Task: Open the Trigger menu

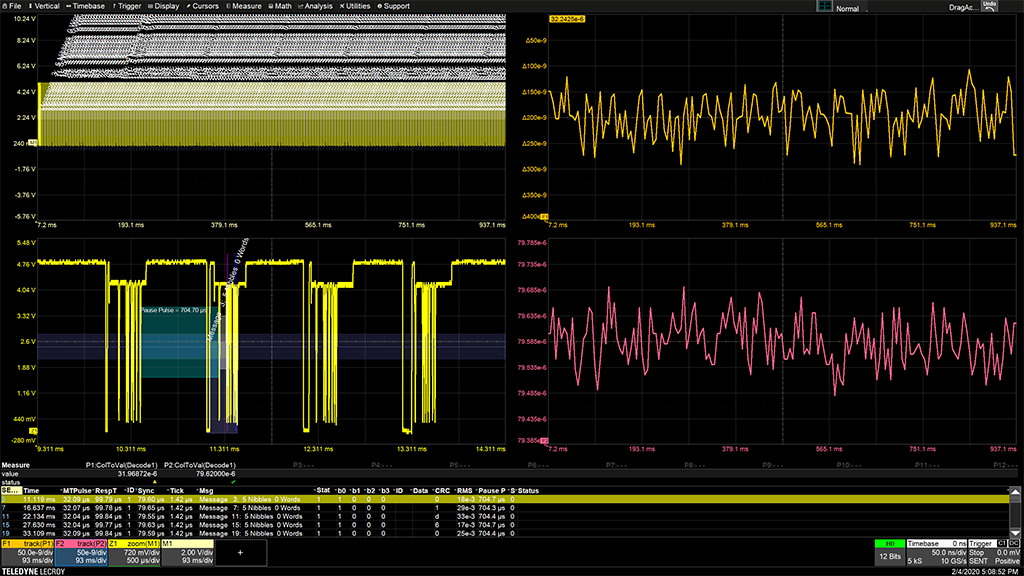Action: click(x=127, y=6)
